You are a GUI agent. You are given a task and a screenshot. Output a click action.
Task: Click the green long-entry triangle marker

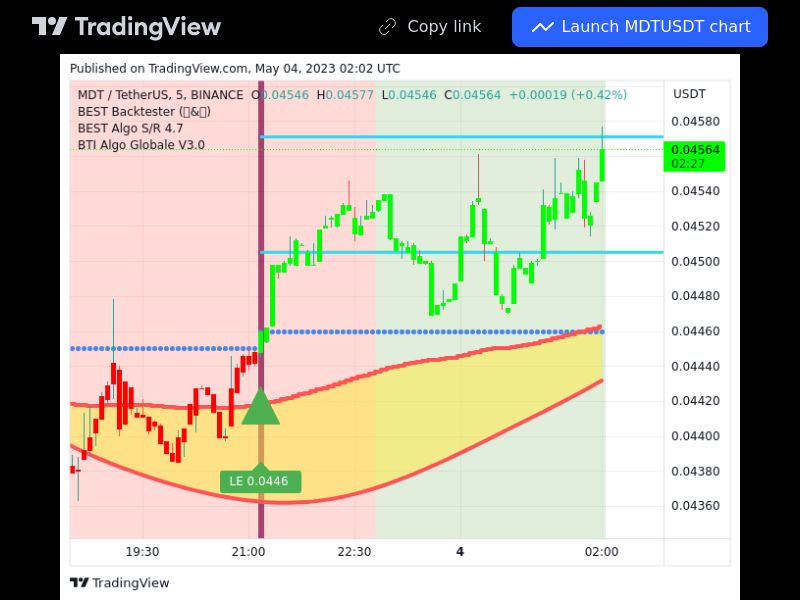tap(261, 406)
